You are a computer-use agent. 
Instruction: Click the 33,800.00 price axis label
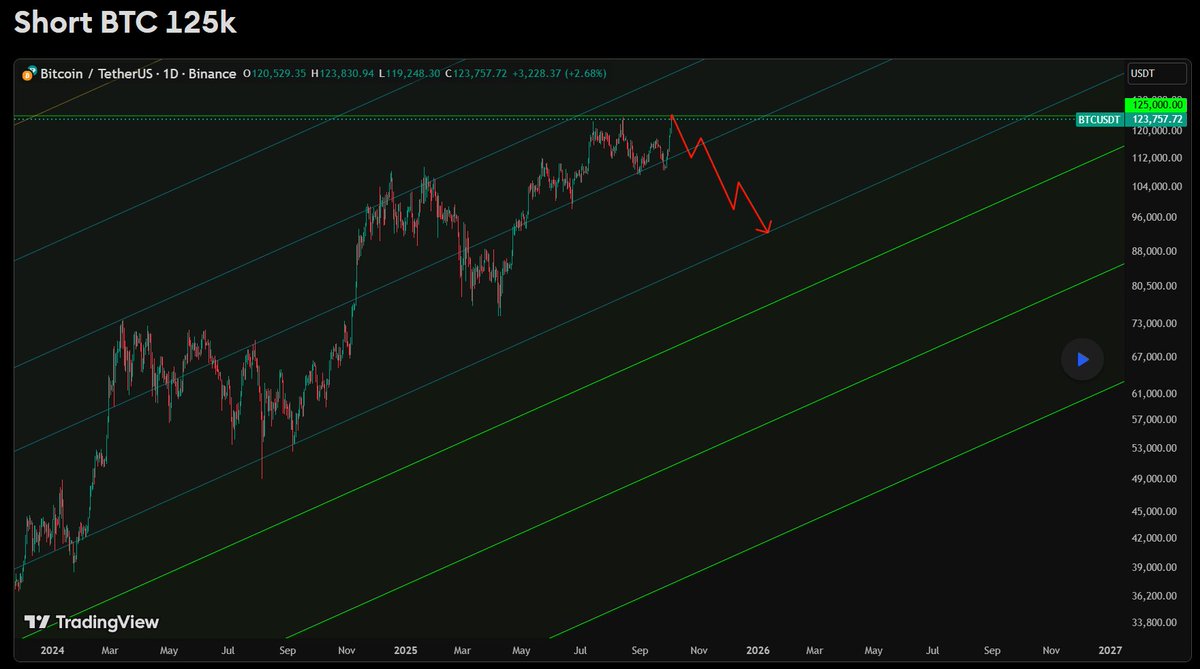1155,622
